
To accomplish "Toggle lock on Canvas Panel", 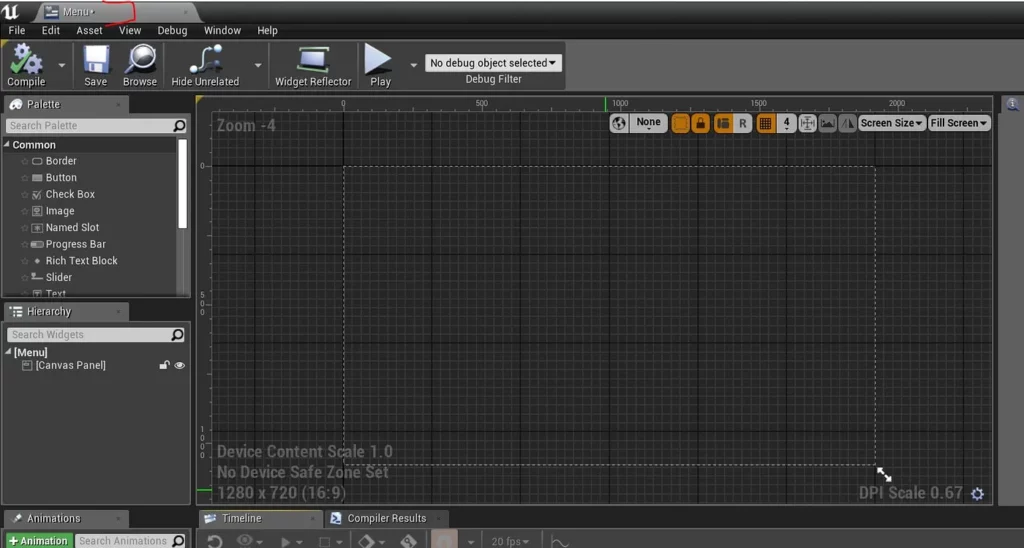I will click(164, 365).
